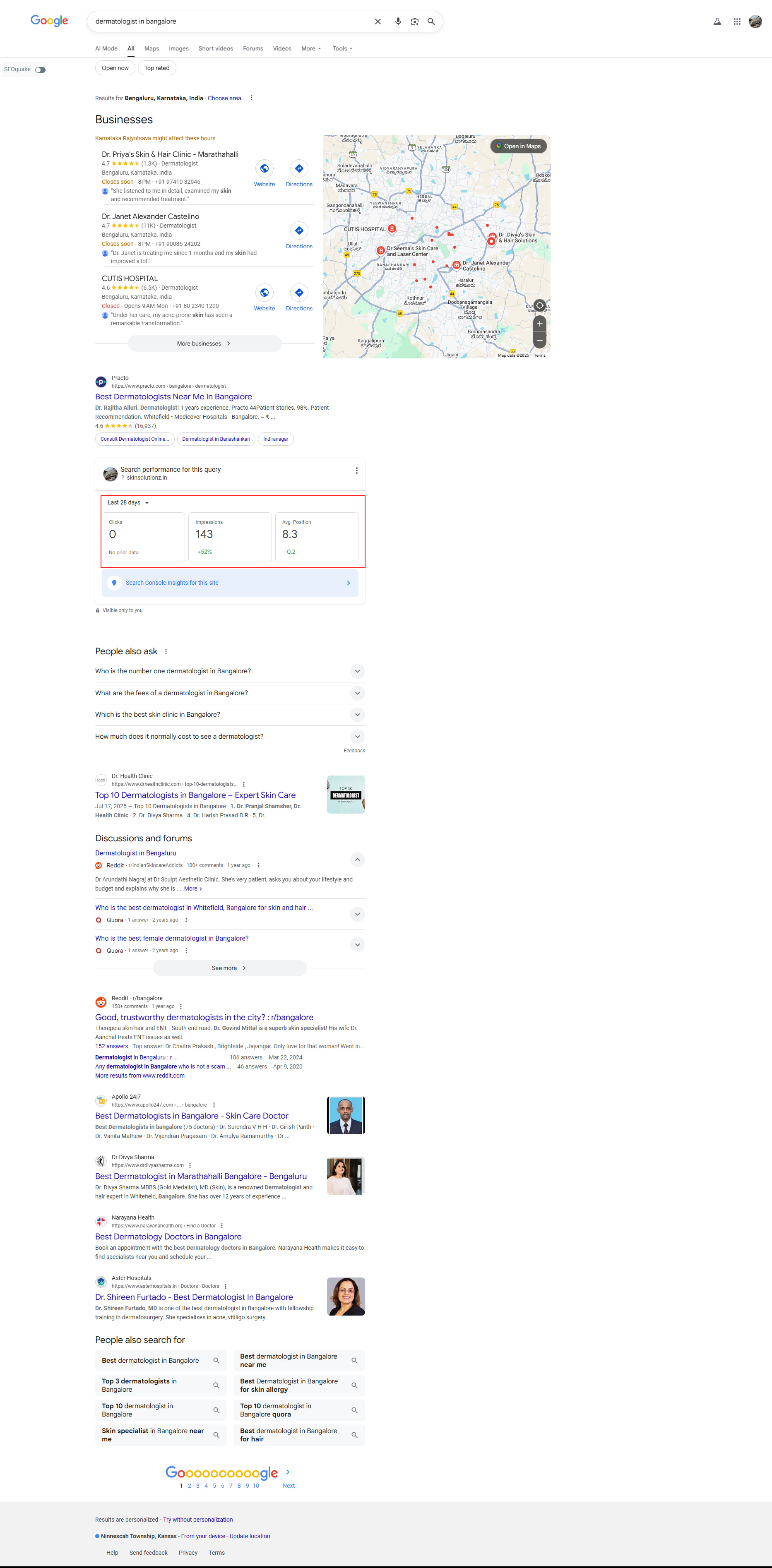Switch to Videos tab
The height and width of the screenshot is (1568, 772).
282,49
